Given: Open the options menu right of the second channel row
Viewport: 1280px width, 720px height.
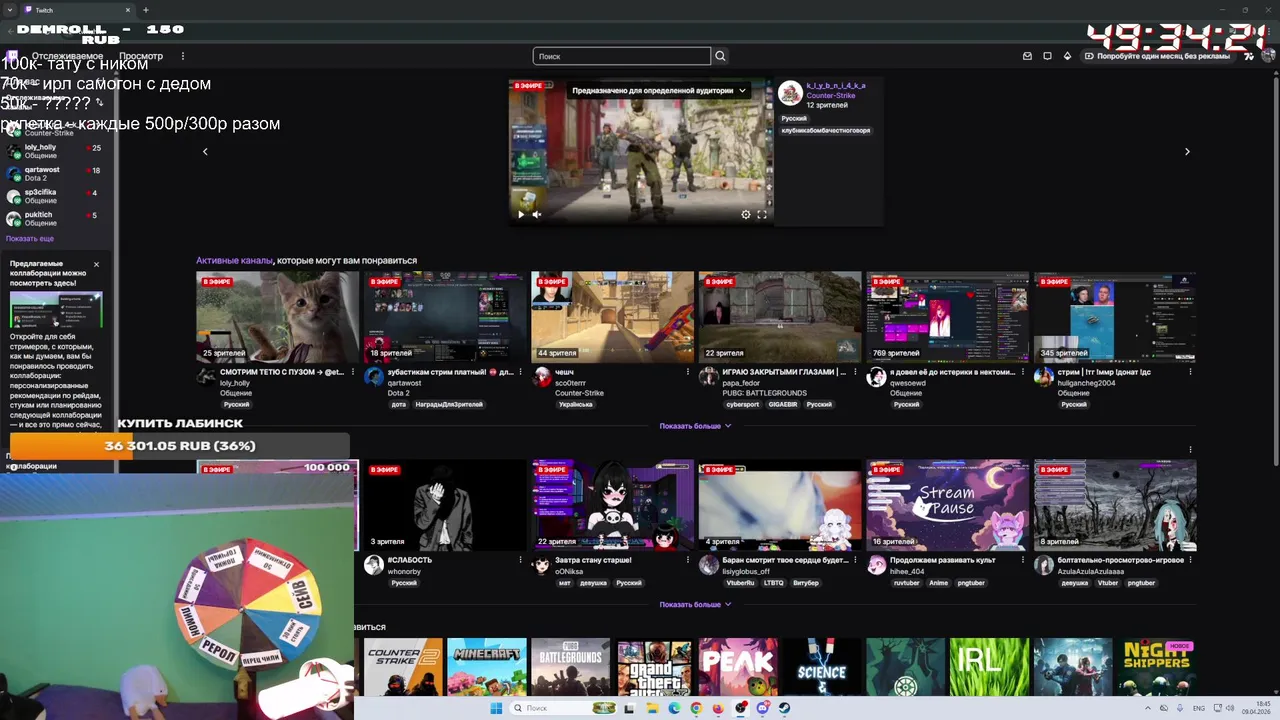Looking at the screenshot, I should coord(1190,450).
